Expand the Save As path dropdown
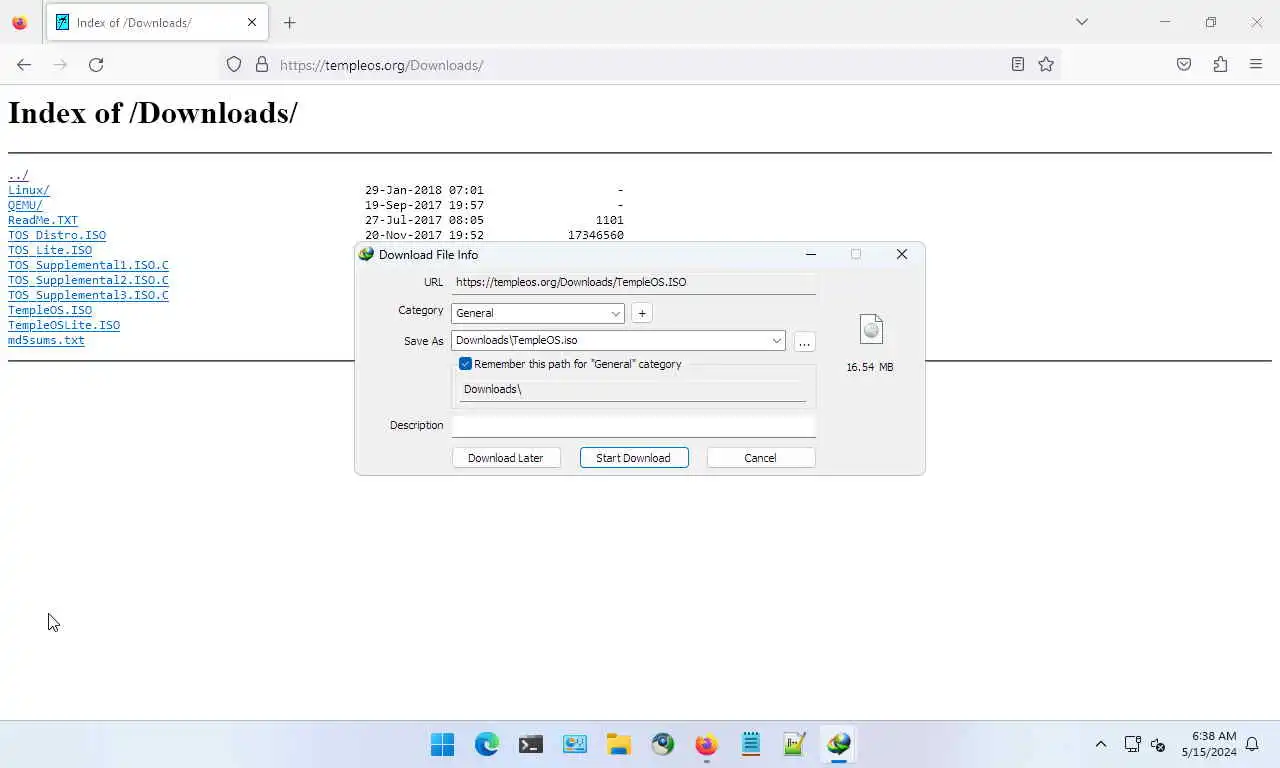Viewport: 1280px width, 768px height. click(x=776, y=341)
